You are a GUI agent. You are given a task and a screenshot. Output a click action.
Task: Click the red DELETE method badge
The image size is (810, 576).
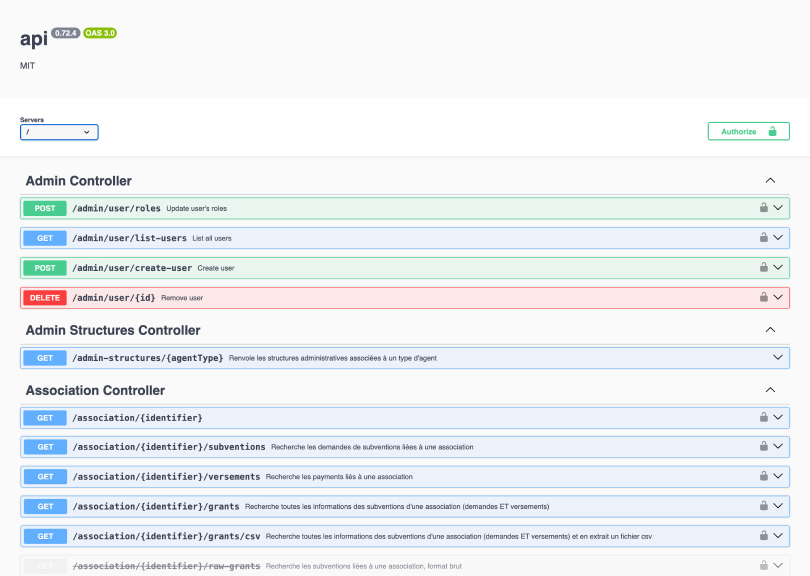[x=45, y=298]
